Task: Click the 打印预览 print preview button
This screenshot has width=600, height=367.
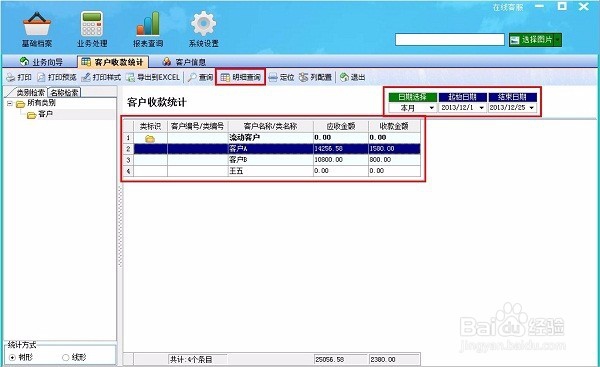Action: click(x=57, y=77)
